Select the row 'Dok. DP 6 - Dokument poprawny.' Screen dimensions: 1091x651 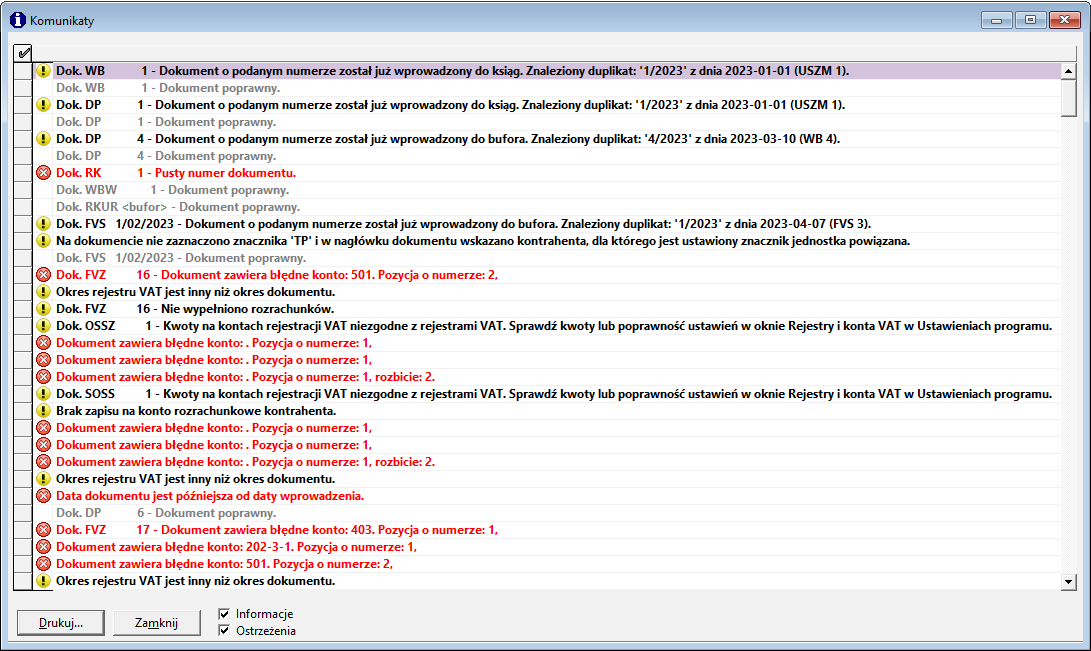[x=547, y=513]
